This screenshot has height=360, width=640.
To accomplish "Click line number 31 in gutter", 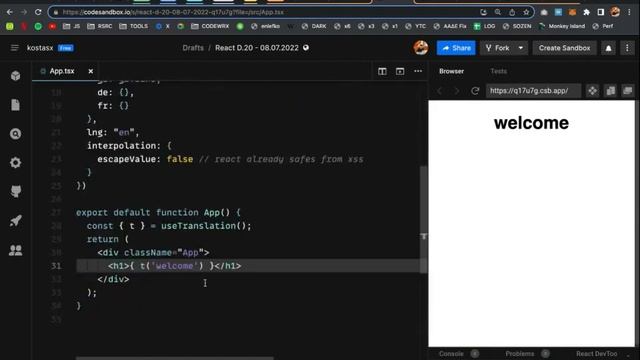I will pyautogui.click(x=56, y=266).
